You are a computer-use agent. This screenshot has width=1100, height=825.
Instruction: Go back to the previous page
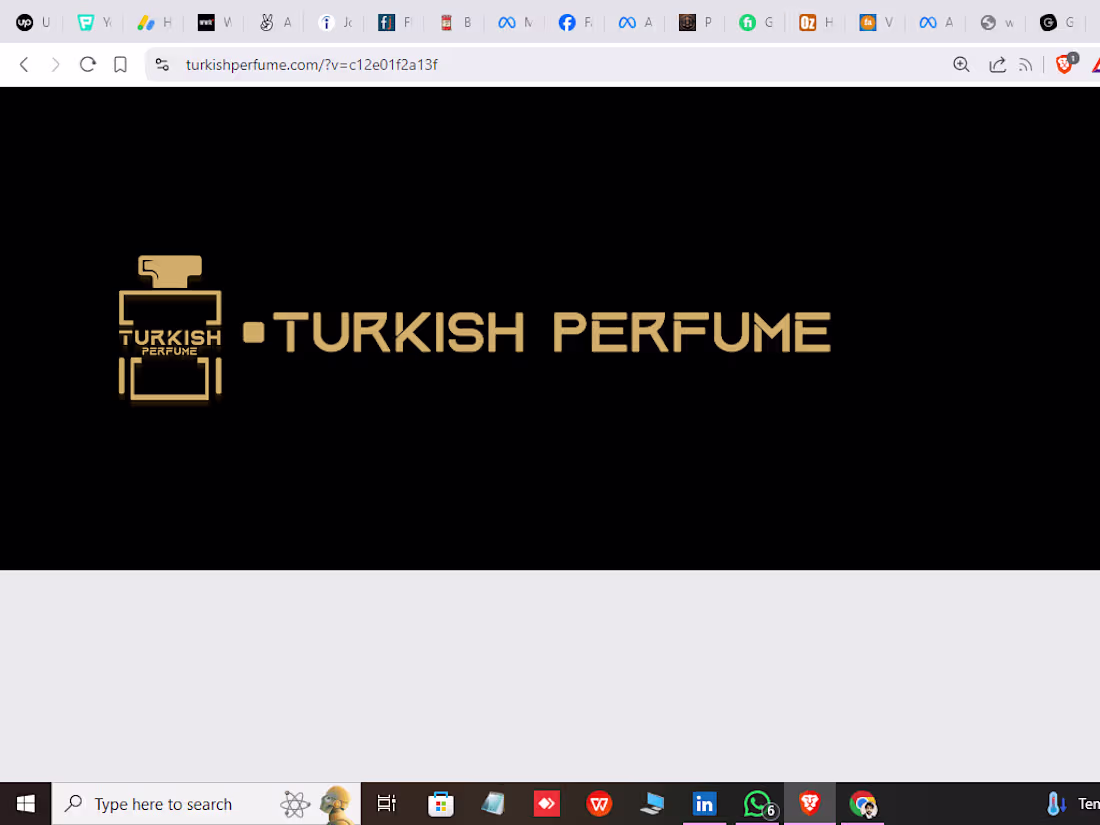[24, 64]
